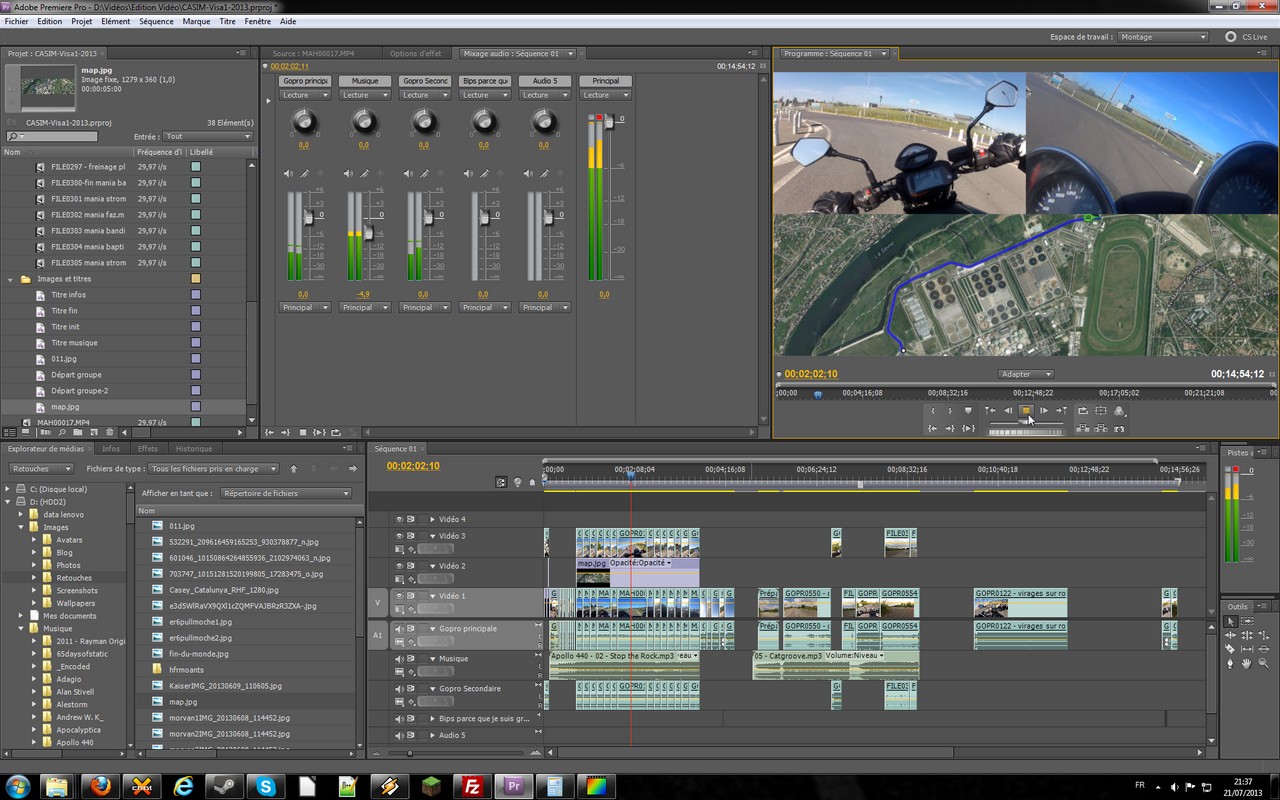Hide the Vidéo 2 track

pyautogui.click(x=399, y=566)
